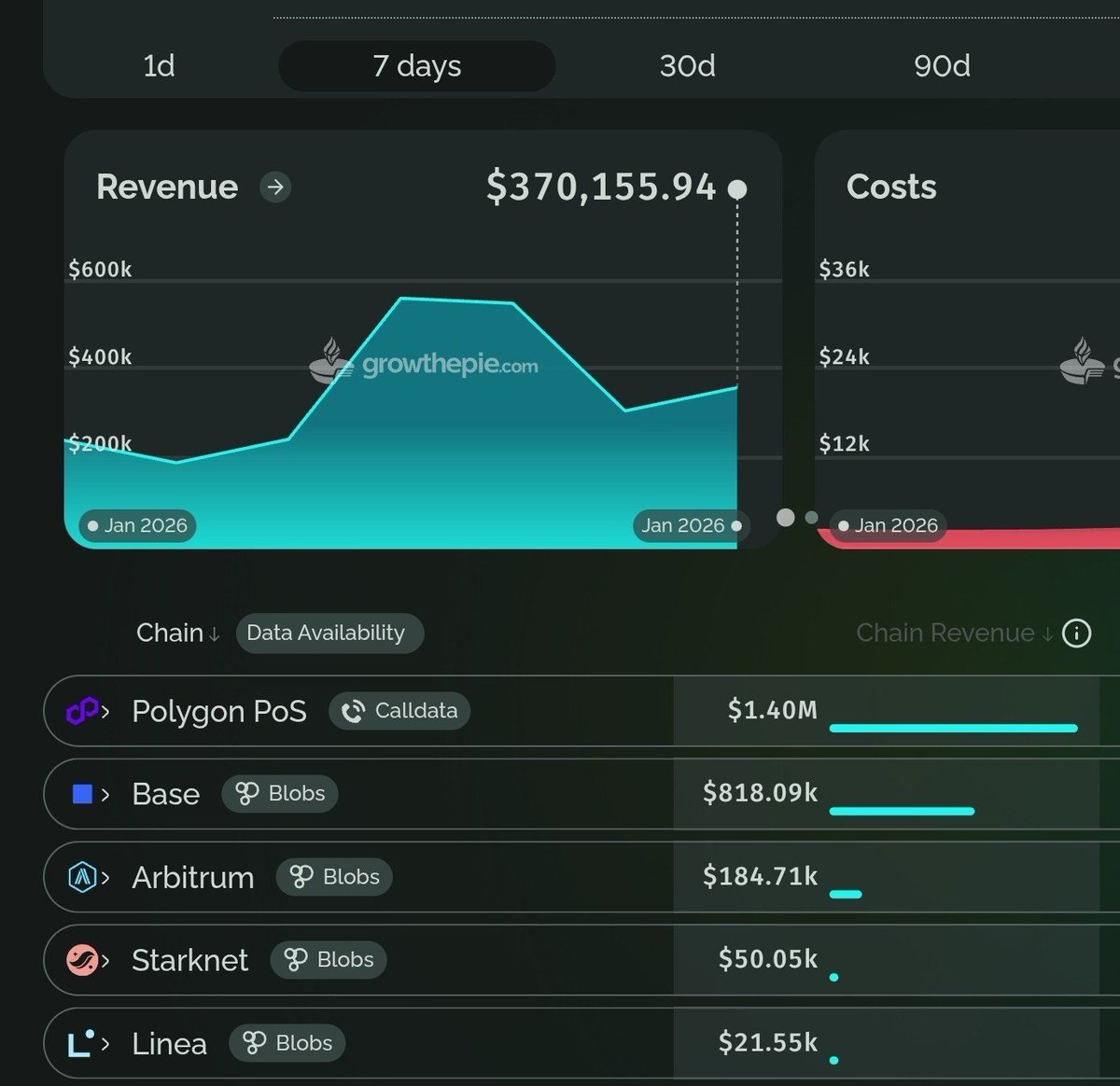Switch to the 90d time range
1120x1086 pixels.
[943, 66]
